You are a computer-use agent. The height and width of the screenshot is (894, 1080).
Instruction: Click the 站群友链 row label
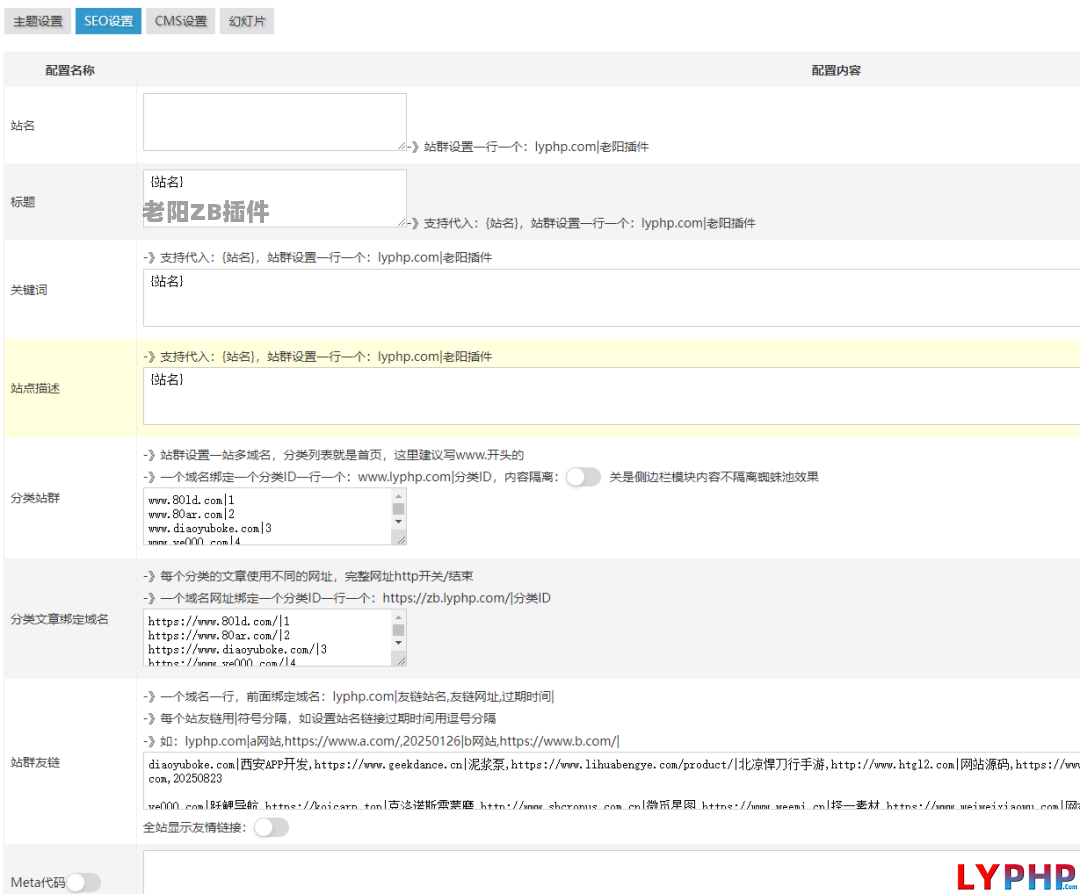(x=35, y=762)
